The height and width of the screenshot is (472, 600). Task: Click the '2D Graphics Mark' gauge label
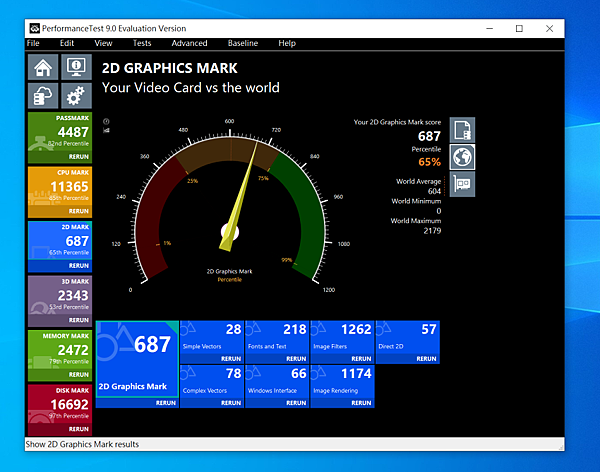pos(230,271)
